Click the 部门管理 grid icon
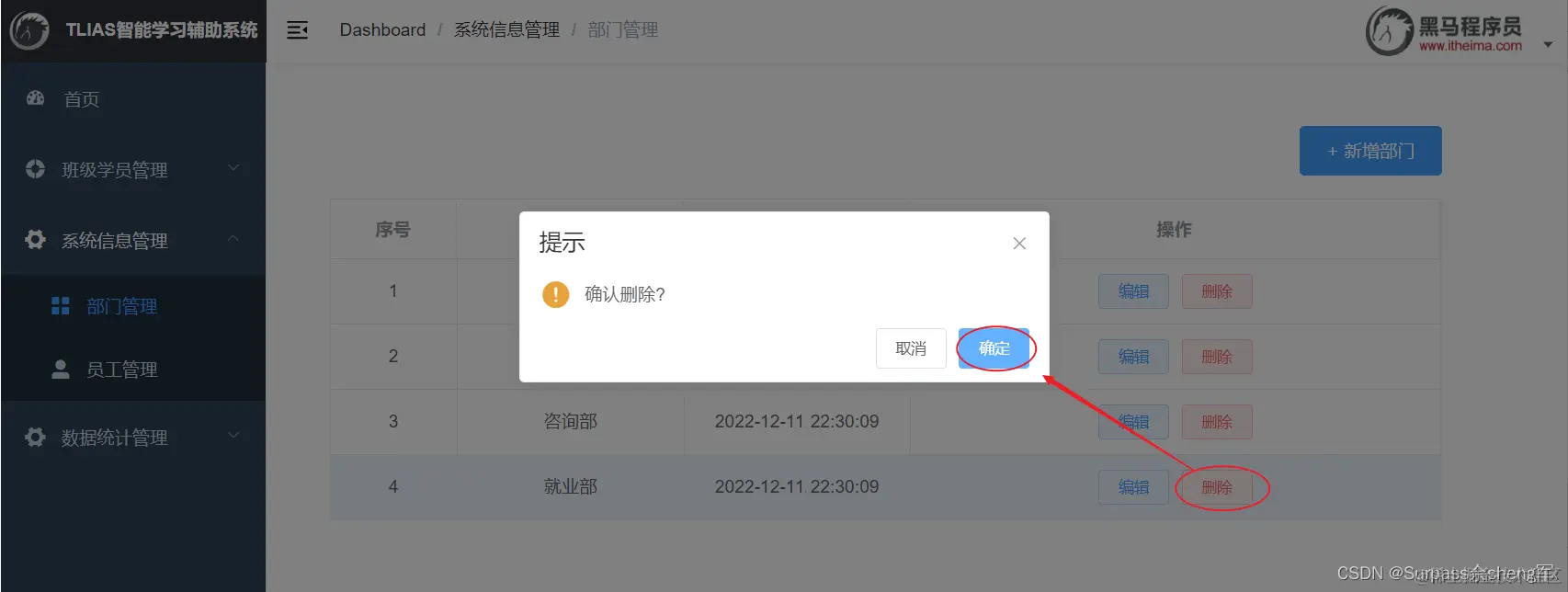 pos(61,306)
